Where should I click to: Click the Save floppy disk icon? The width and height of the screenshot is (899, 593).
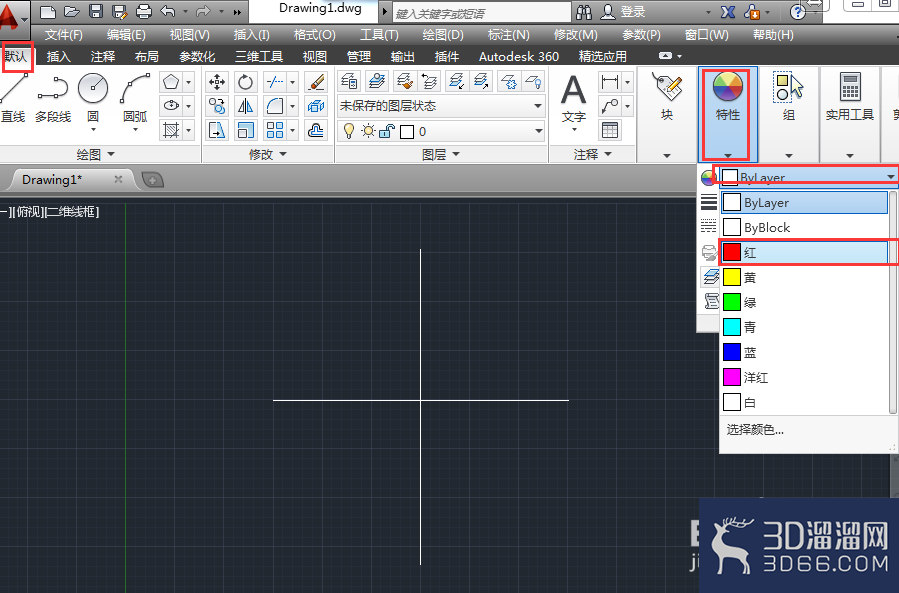point(96,11)
